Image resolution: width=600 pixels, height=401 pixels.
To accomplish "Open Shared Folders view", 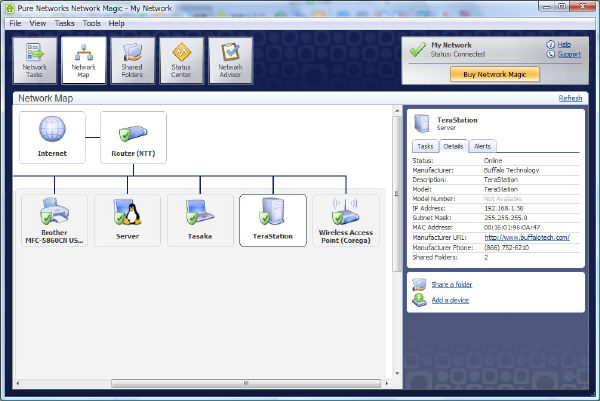I will pyautogui.click(x=132, y=60).
